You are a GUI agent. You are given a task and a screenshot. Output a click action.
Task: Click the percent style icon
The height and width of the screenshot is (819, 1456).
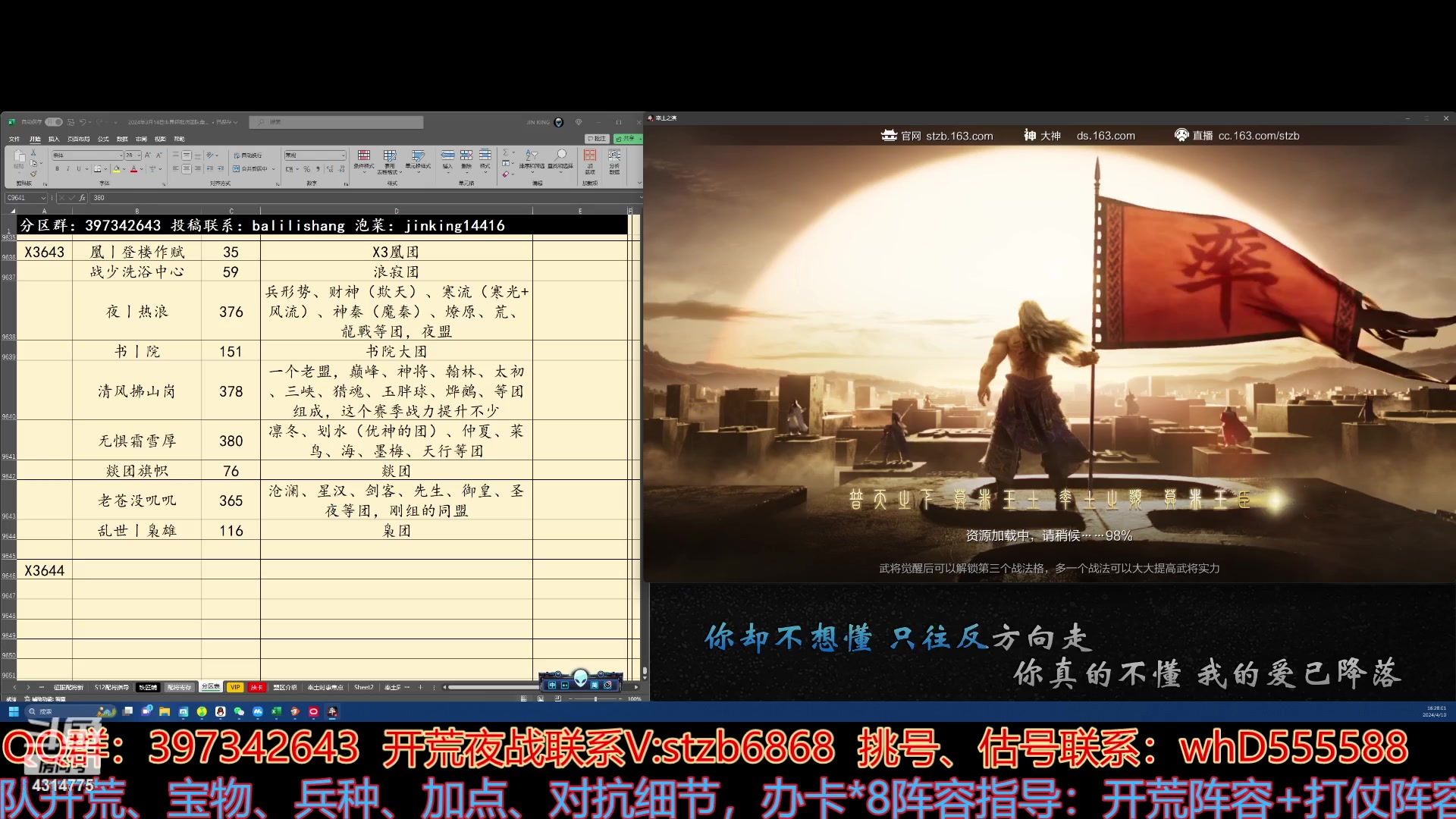306,169
